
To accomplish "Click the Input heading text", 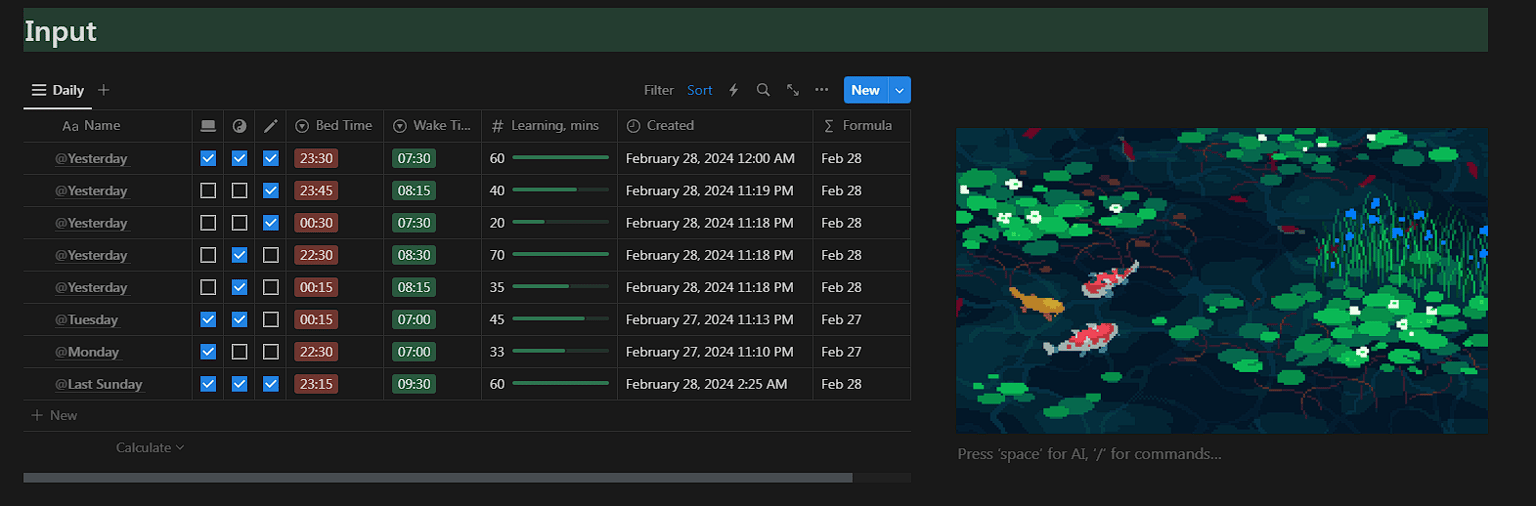I will (x=60, y=31).
